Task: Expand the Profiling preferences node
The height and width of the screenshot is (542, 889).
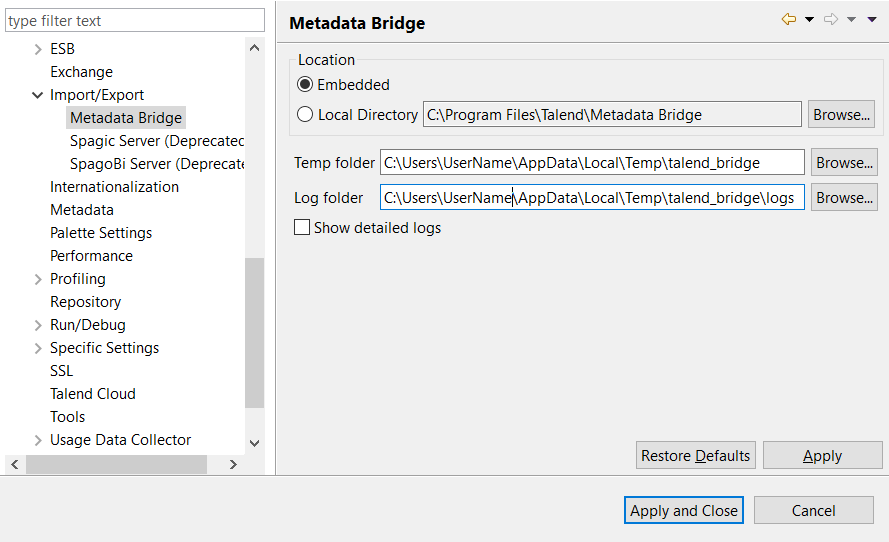Action: click(38, 279)
